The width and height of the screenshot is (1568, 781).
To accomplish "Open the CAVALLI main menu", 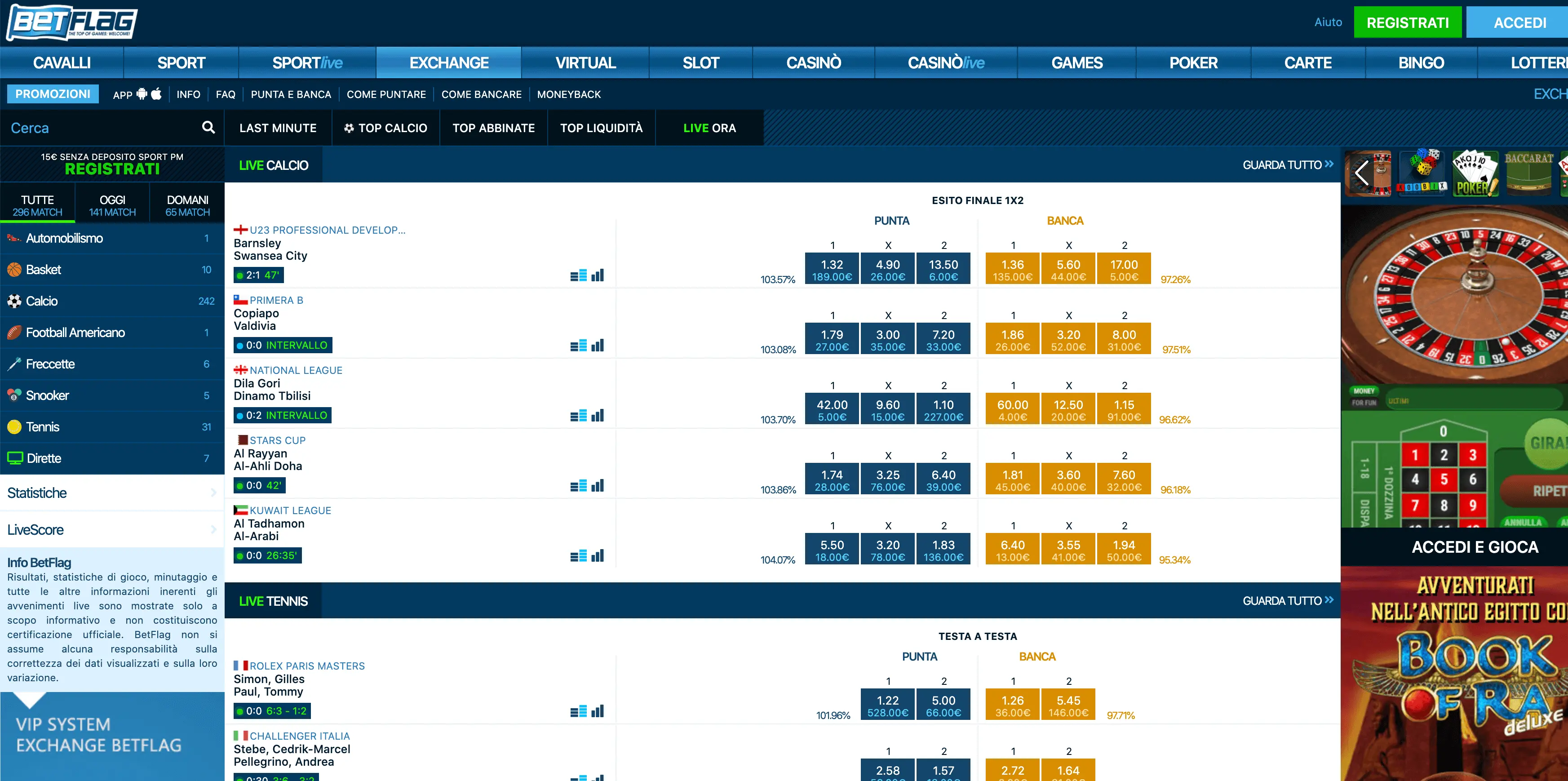I will point(62,63).
